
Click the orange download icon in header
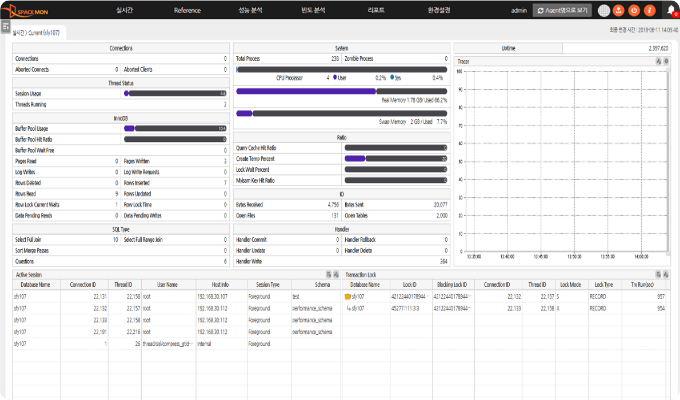pyautogui.click(x=620, y=10)
